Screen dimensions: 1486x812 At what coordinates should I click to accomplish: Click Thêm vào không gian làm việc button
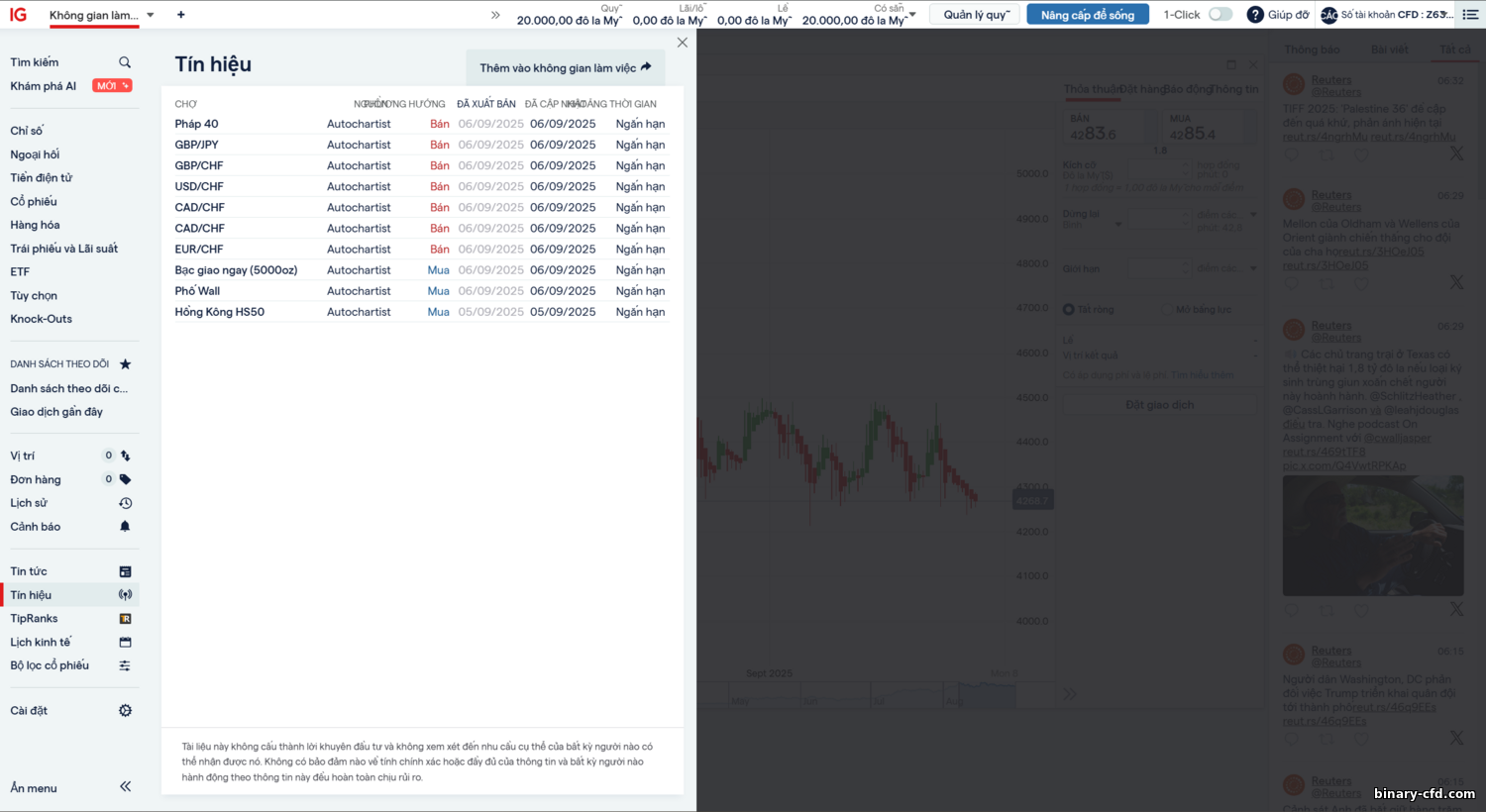(565, 67)
